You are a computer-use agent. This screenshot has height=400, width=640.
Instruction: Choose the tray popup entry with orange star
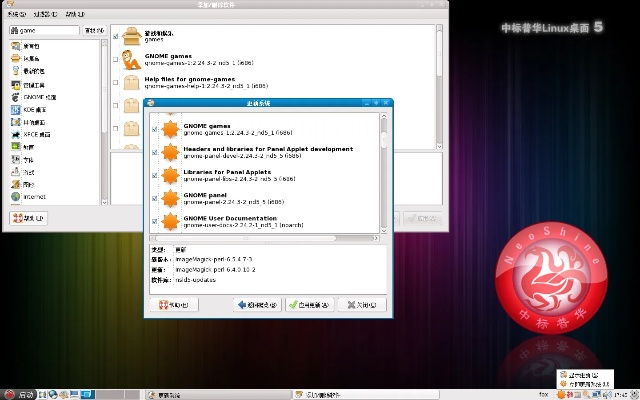[x=584, y=384]
